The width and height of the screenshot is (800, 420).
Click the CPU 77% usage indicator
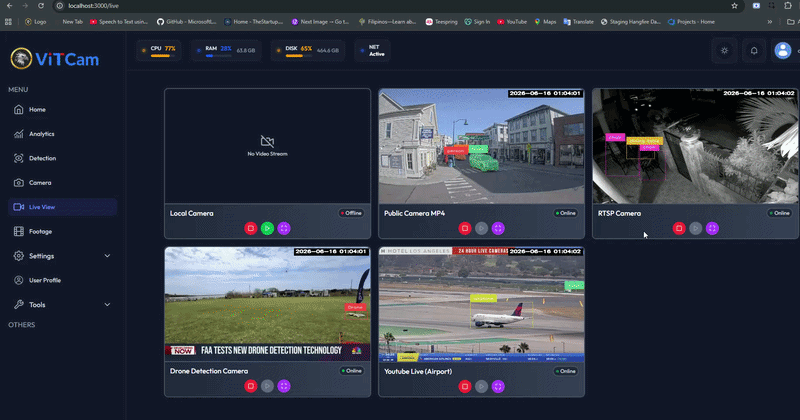click(x=159, y=51)
